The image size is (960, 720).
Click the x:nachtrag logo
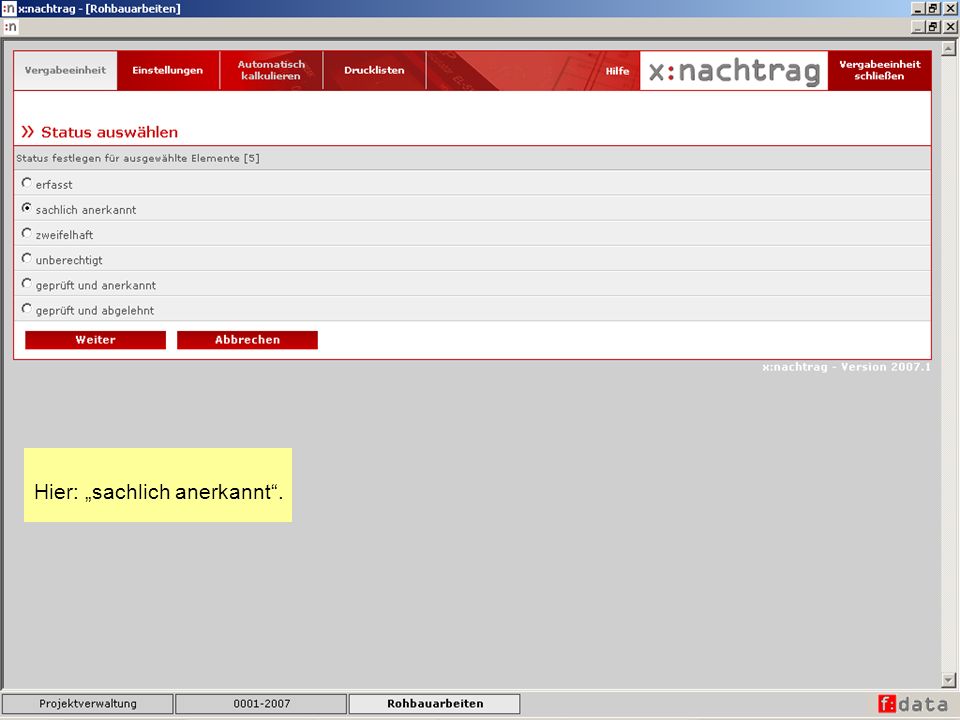(734, 71)
